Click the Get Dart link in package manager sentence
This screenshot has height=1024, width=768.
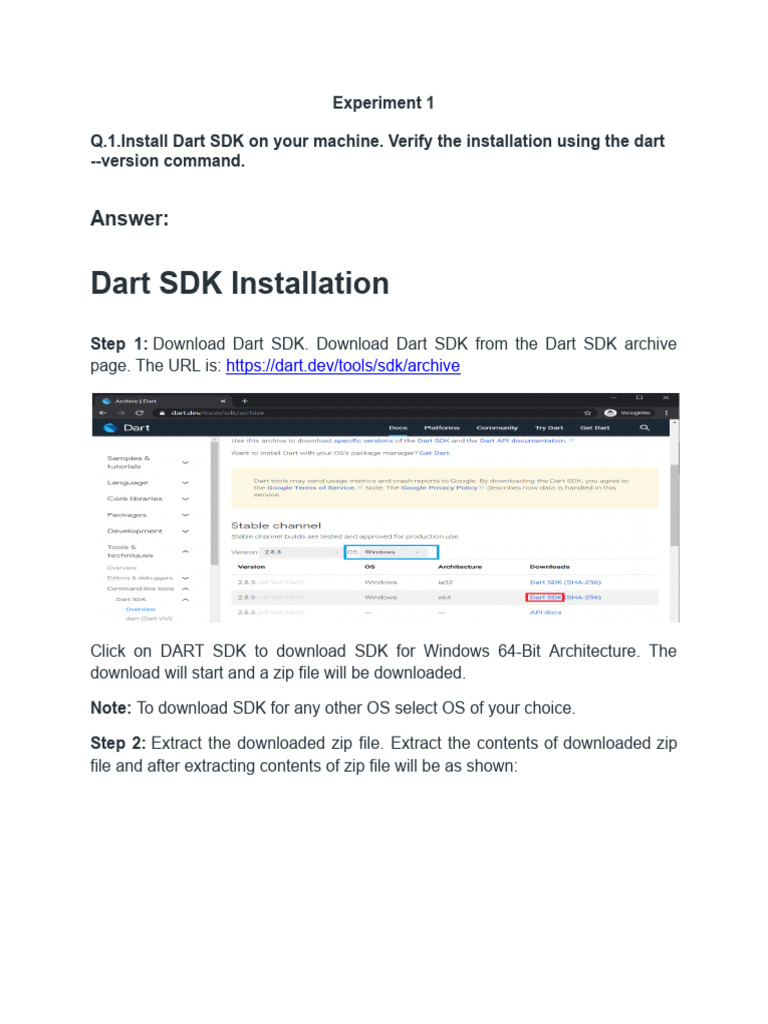click(x=434, y=453)
